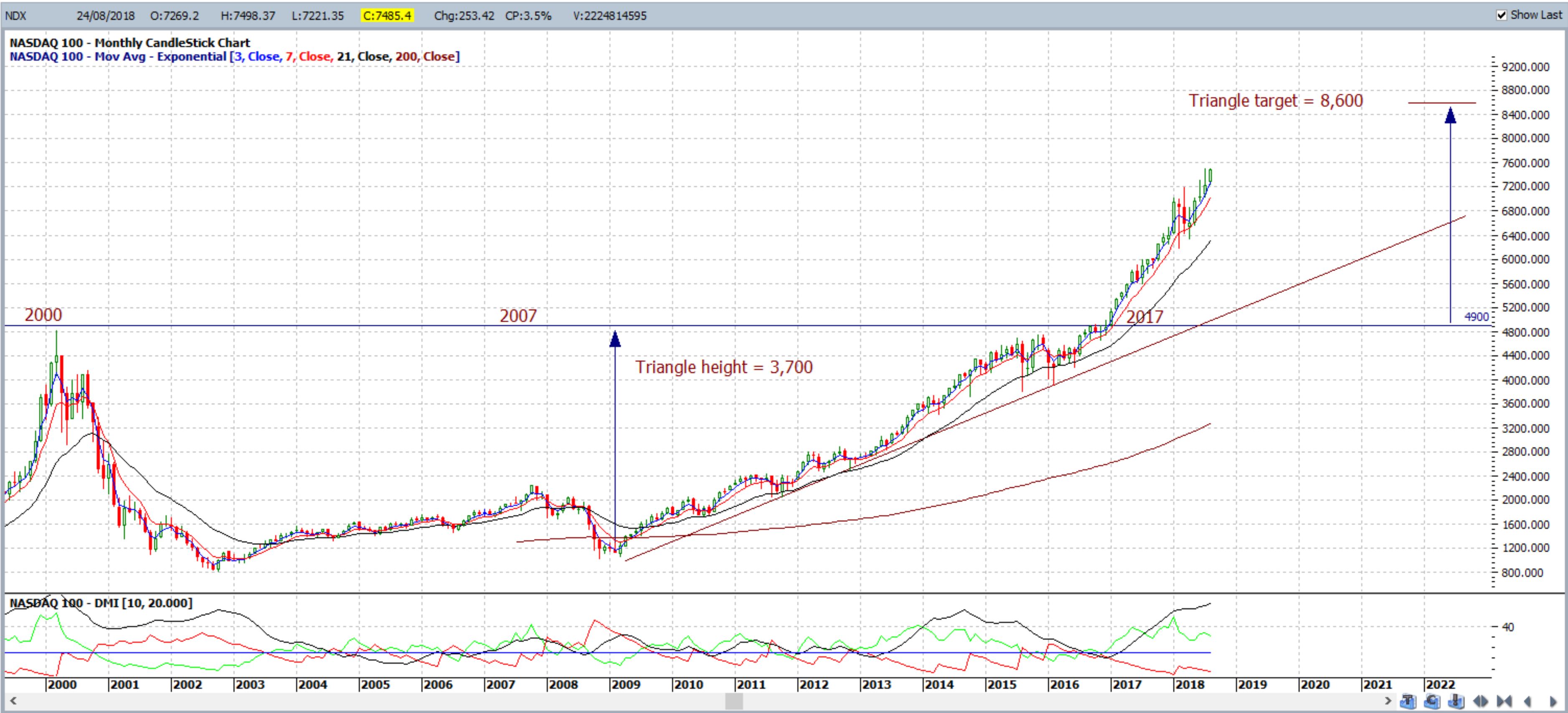This screenshot has height=713, width=1568.
Task: Click the 2000 annotation above the peak
Action: [x=43, y=315]
